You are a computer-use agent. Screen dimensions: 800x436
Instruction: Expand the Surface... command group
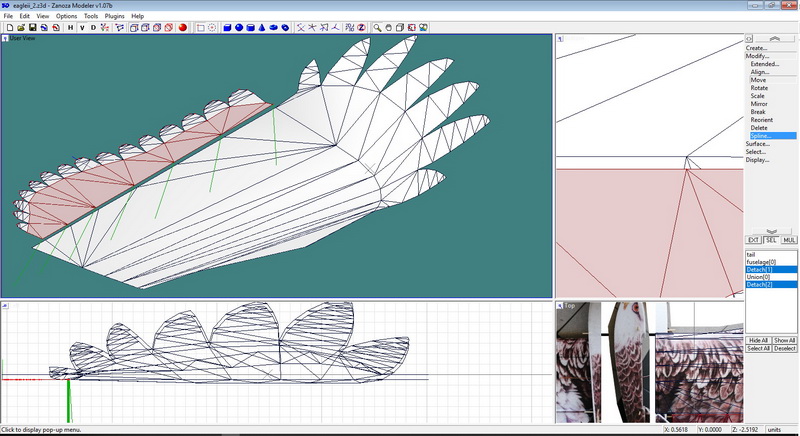[758, 144]
